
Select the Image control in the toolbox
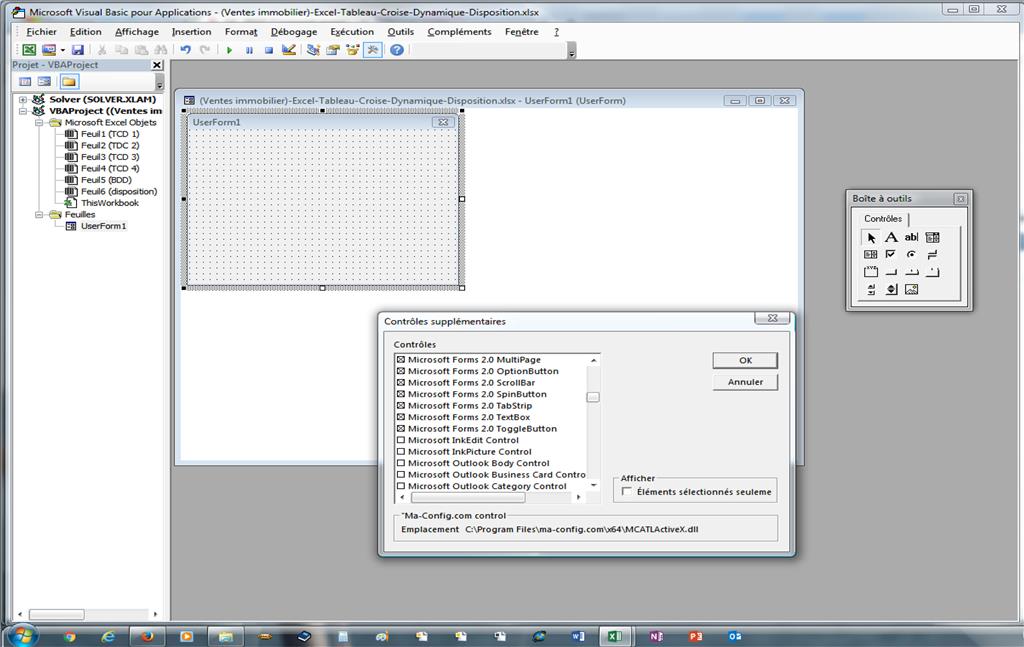click(x=911, y=289)
